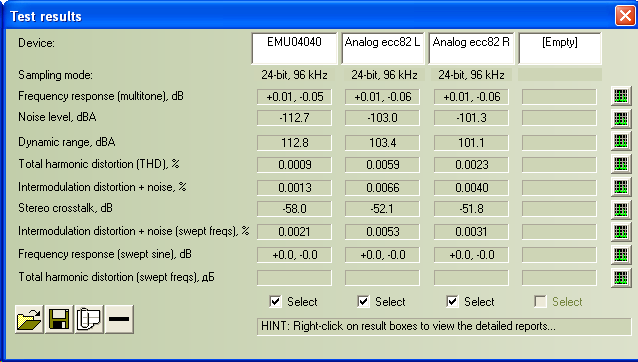This screenshot has width=638, height=362.
Task: Click stereo crosstalk value -58.0
Action: point(294,209)
